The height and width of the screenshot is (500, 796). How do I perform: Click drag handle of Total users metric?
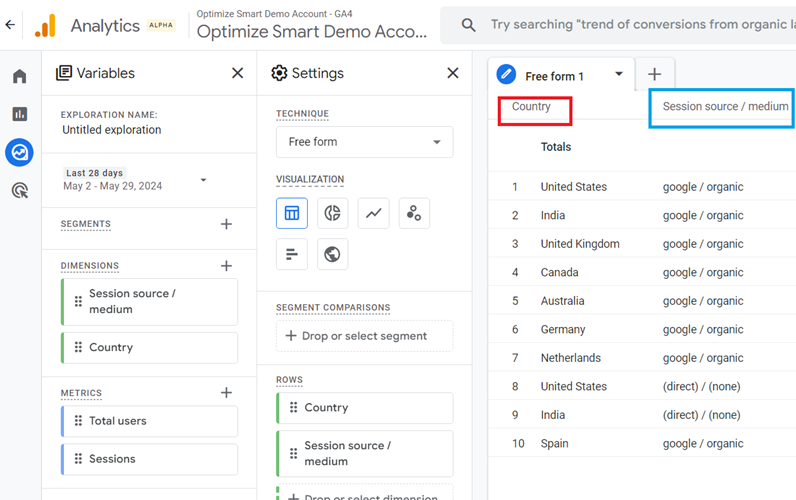click(x=78, y=421)
